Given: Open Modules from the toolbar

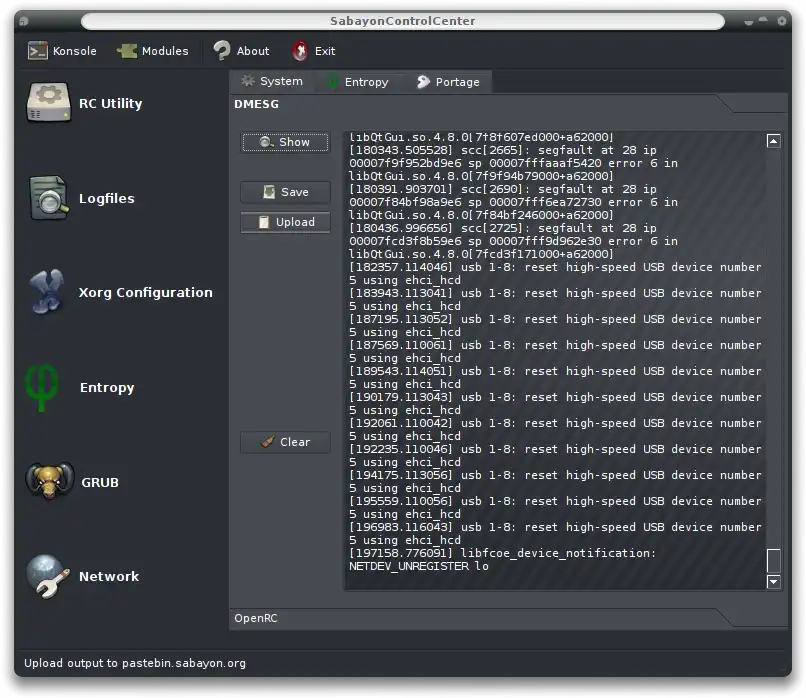Looking at the screenshot, I should point(153,51).
